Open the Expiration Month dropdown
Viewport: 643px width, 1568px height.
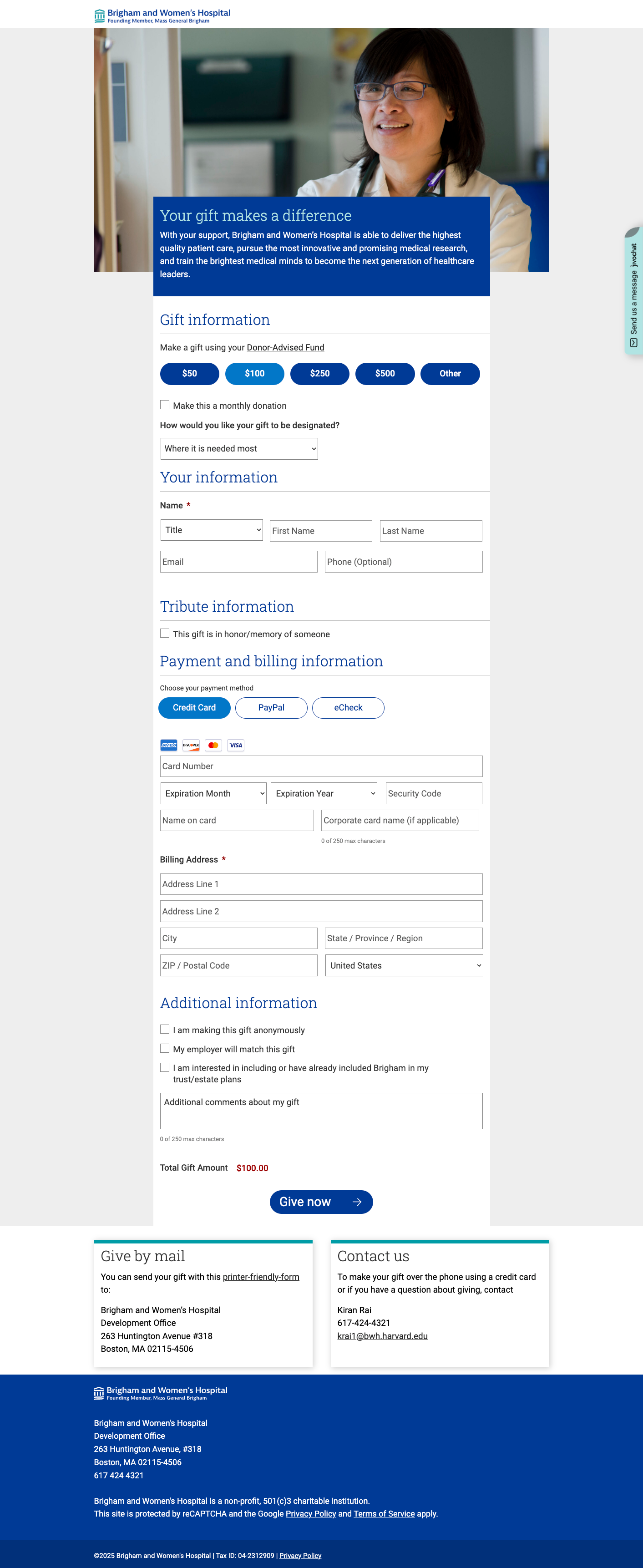click(x=213, y=793)
